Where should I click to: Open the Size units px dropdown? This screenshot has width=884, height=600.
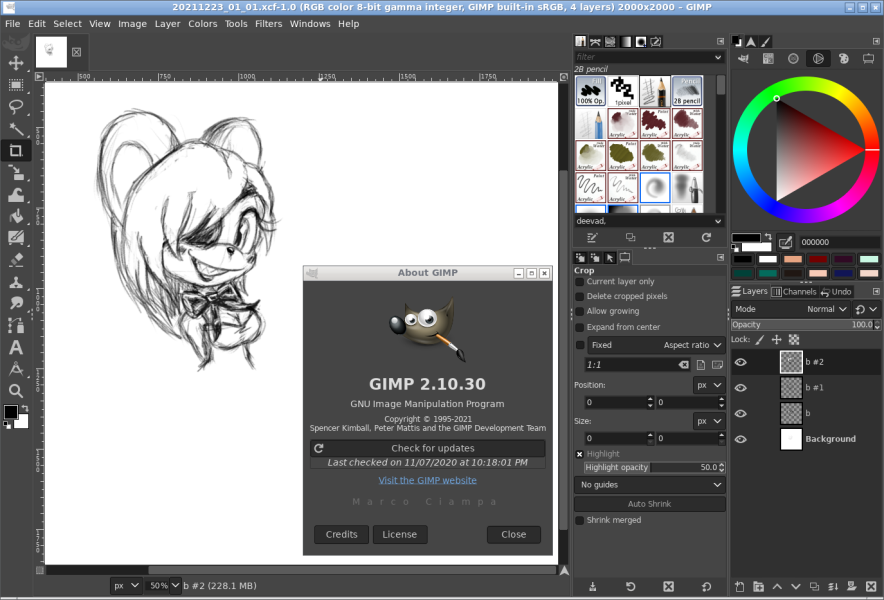pyautogui.click(x=709, y=421)
